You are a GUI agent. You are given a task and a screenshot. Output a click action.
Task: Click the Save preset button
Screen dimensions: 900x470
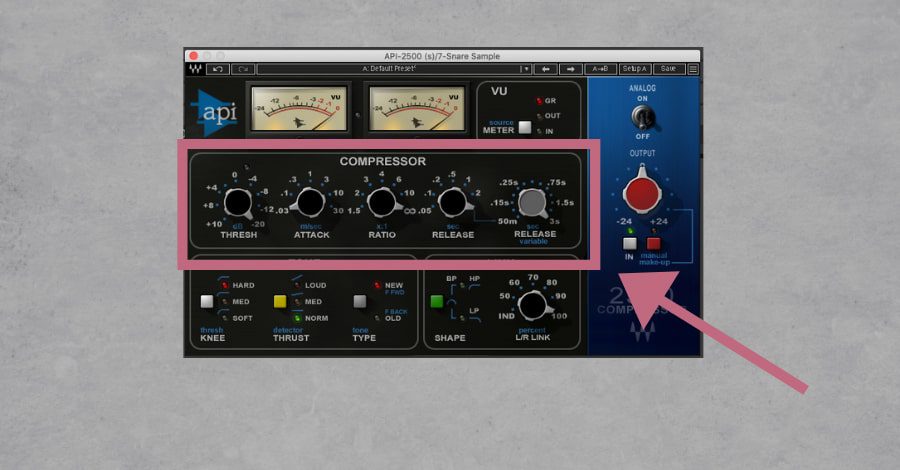668,69
